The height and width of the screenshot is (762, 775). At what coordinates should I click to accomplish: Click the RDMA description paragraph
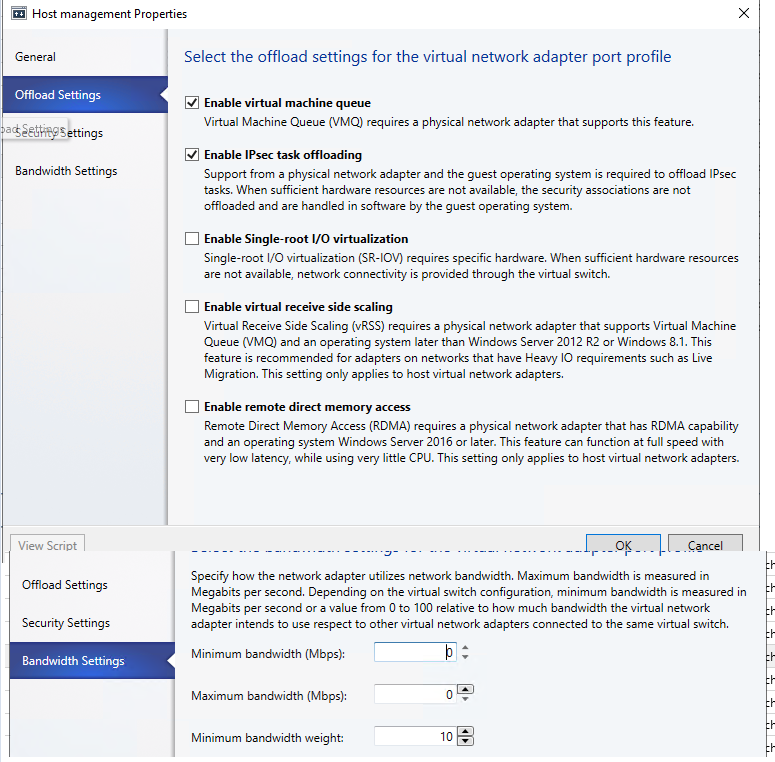tap(472, 442)
